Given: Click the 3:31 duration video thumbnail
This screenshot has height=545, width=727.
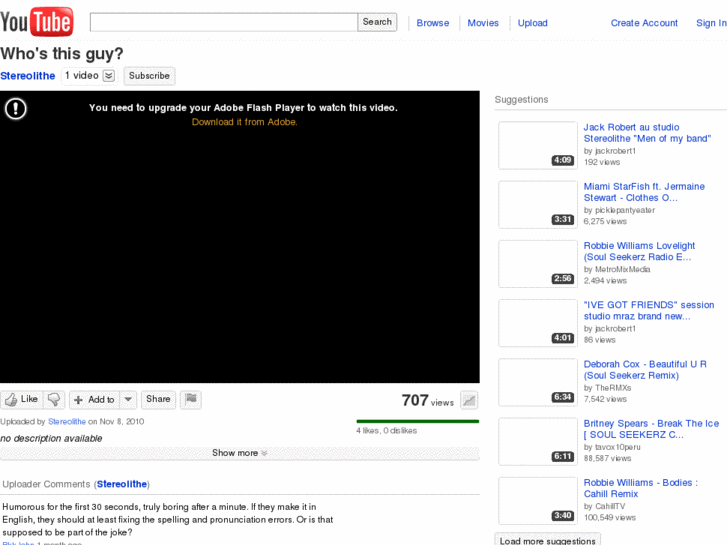Looking at the screenshot, I should pos(538,205).
